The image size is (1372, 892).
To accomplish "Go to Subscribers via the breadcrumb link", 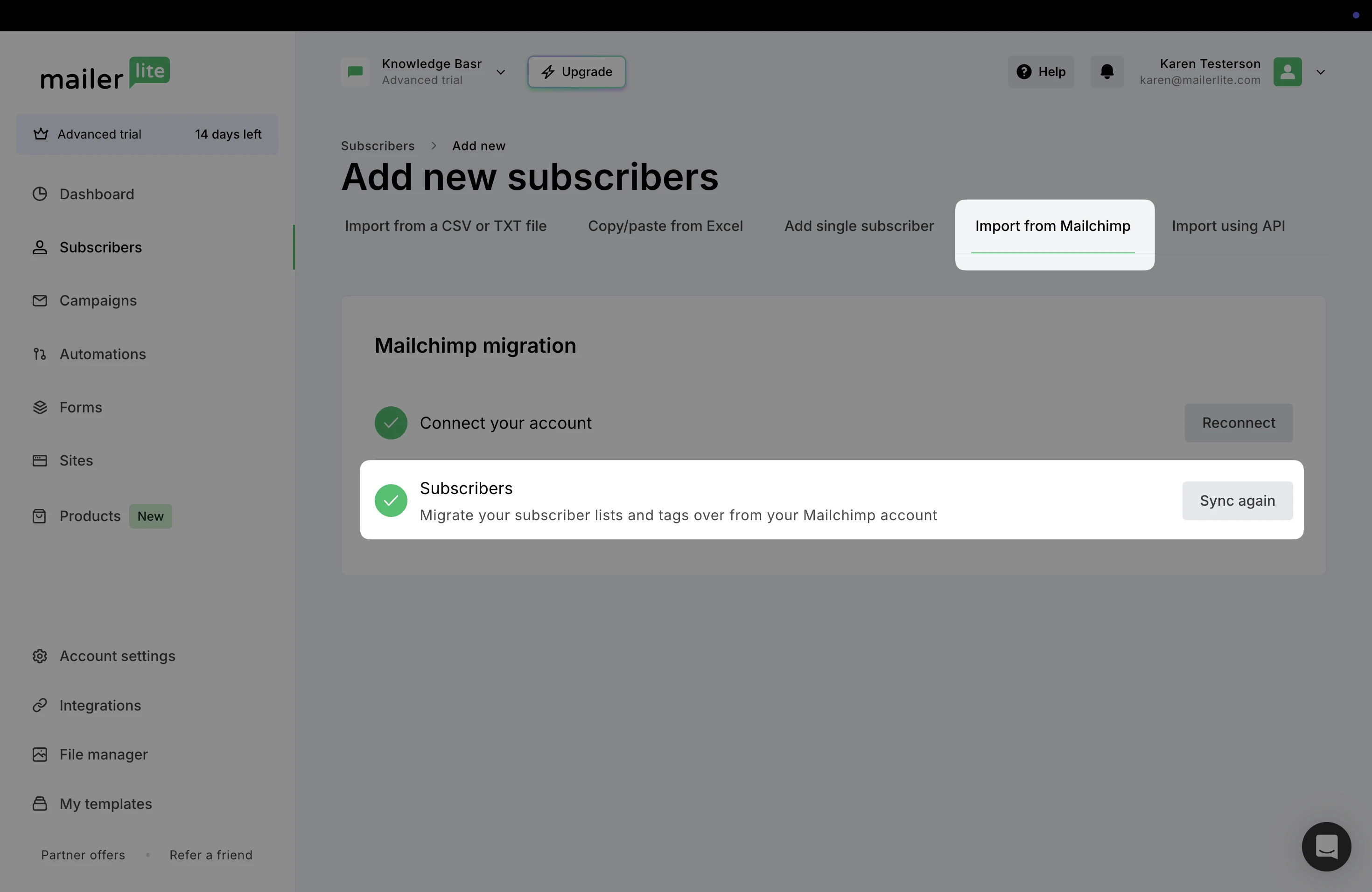I will coord(377,146).
